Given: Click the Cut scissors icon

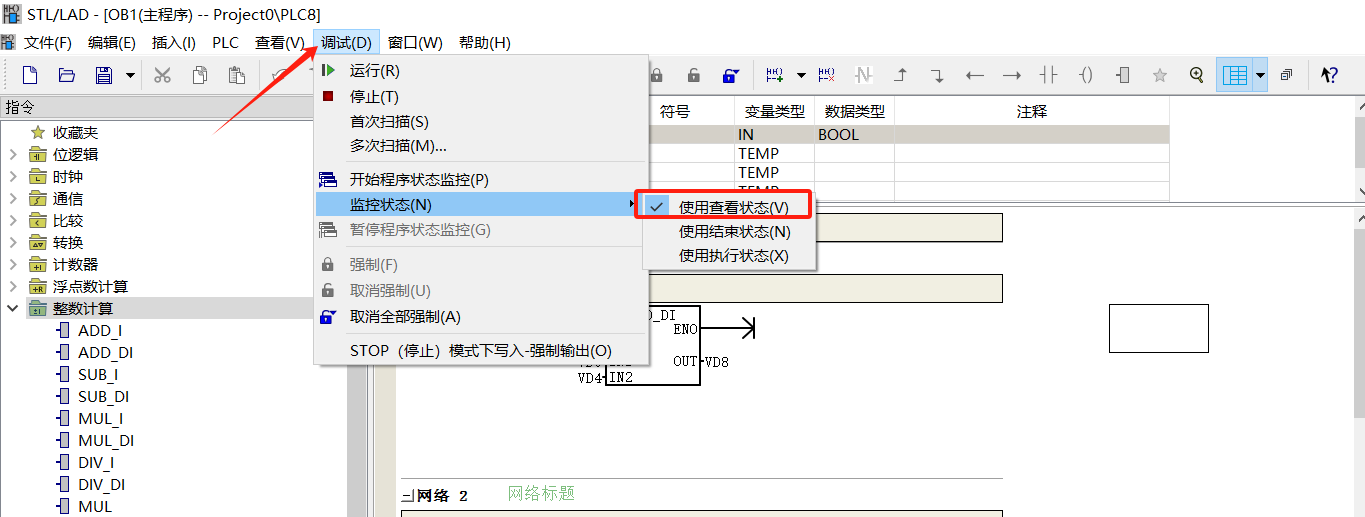Looking at the screenshot, I should [162, 75].
